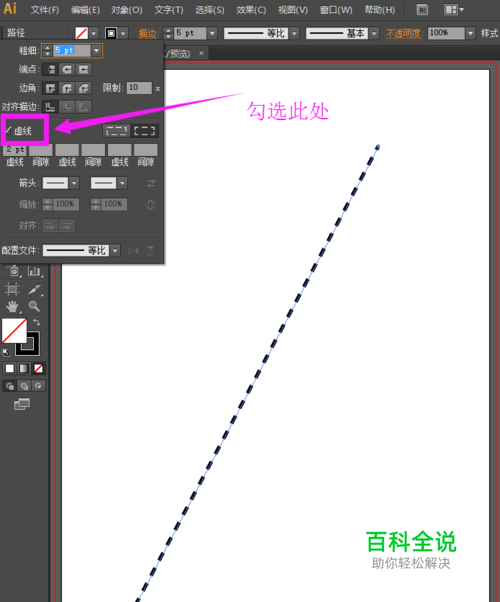Open arrange documents icon in menu bar
This screenshot has width=500, height=602.
pos(454,10)
